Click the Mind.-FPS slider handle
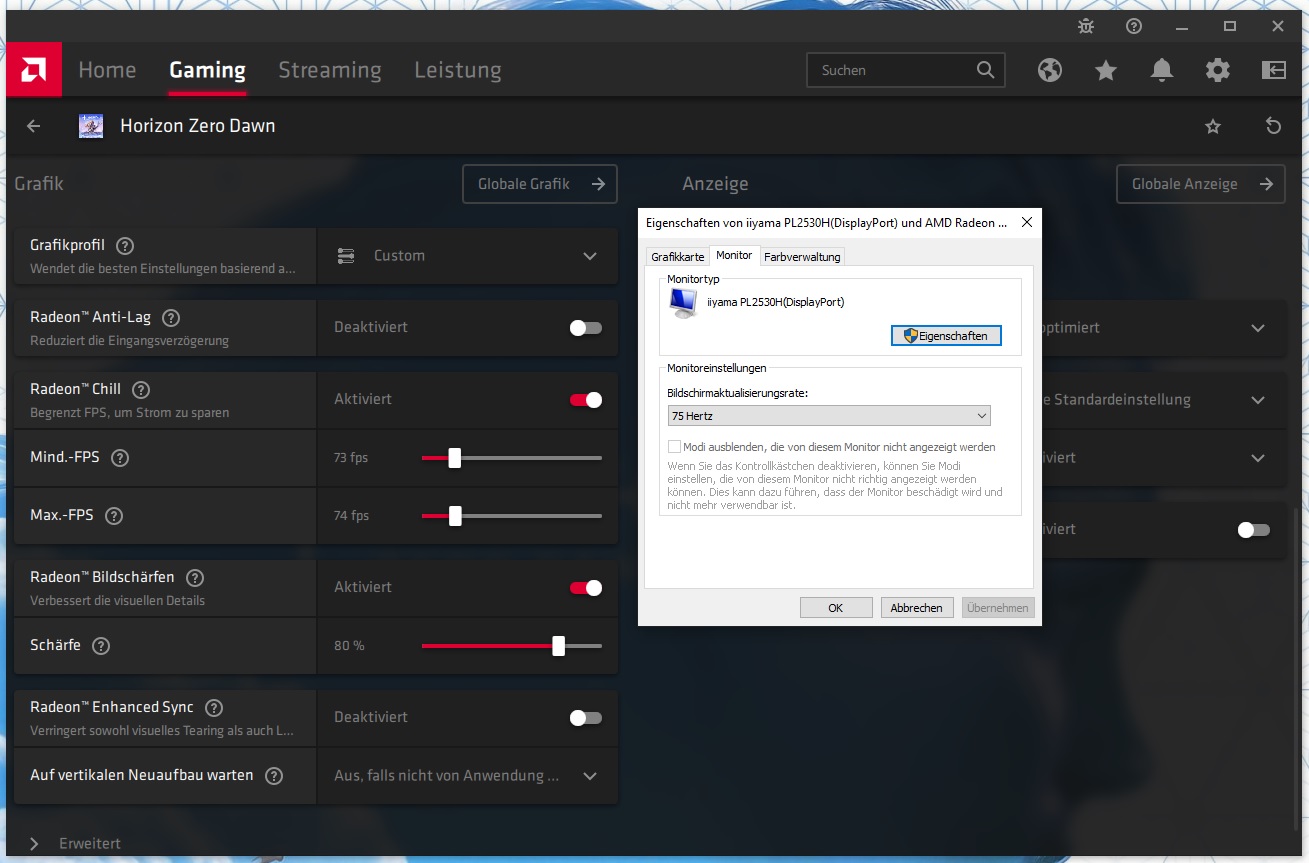1309x863 pixels. tap(455, 458)
